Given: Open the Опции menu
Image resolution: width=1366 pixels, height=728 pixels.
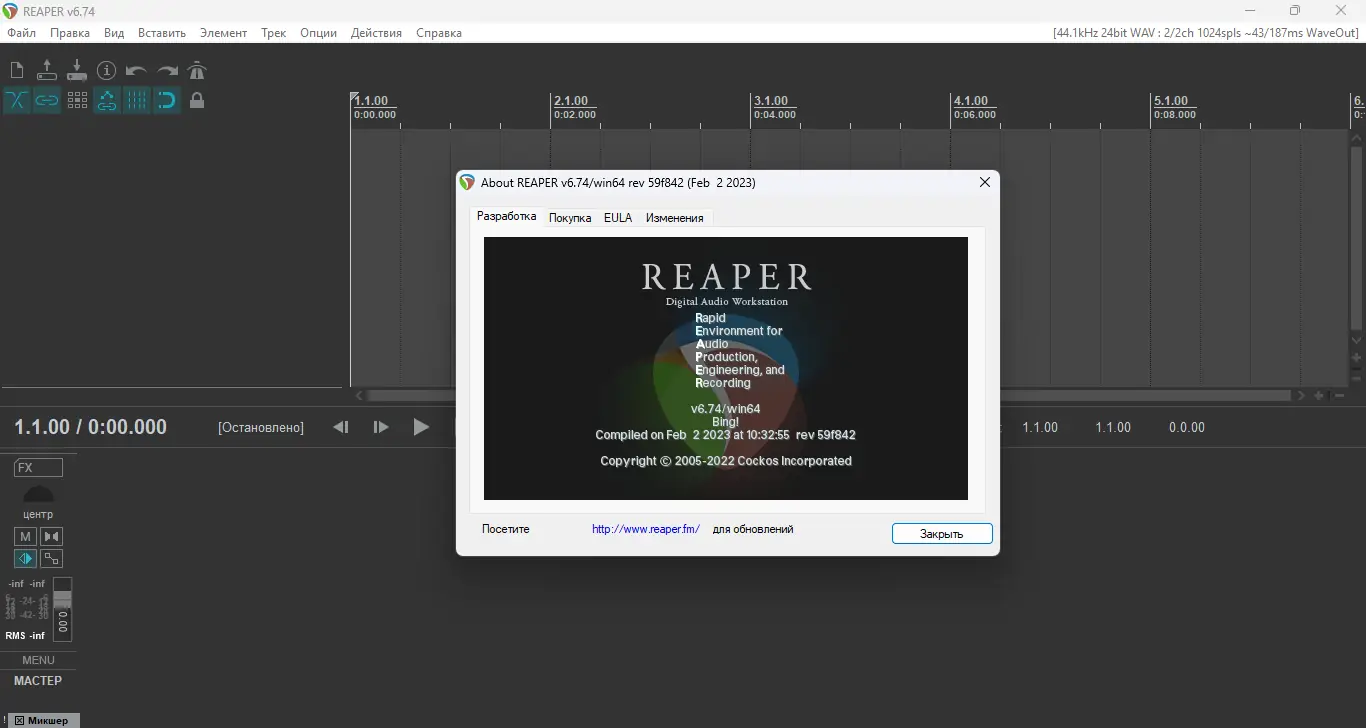Looking at the screenshot, I should click(317, 32).
